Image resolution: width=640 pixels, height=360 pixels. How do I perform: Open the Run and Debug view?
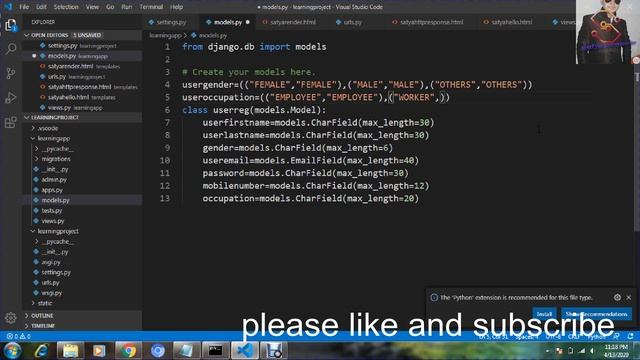pos(11,98)
